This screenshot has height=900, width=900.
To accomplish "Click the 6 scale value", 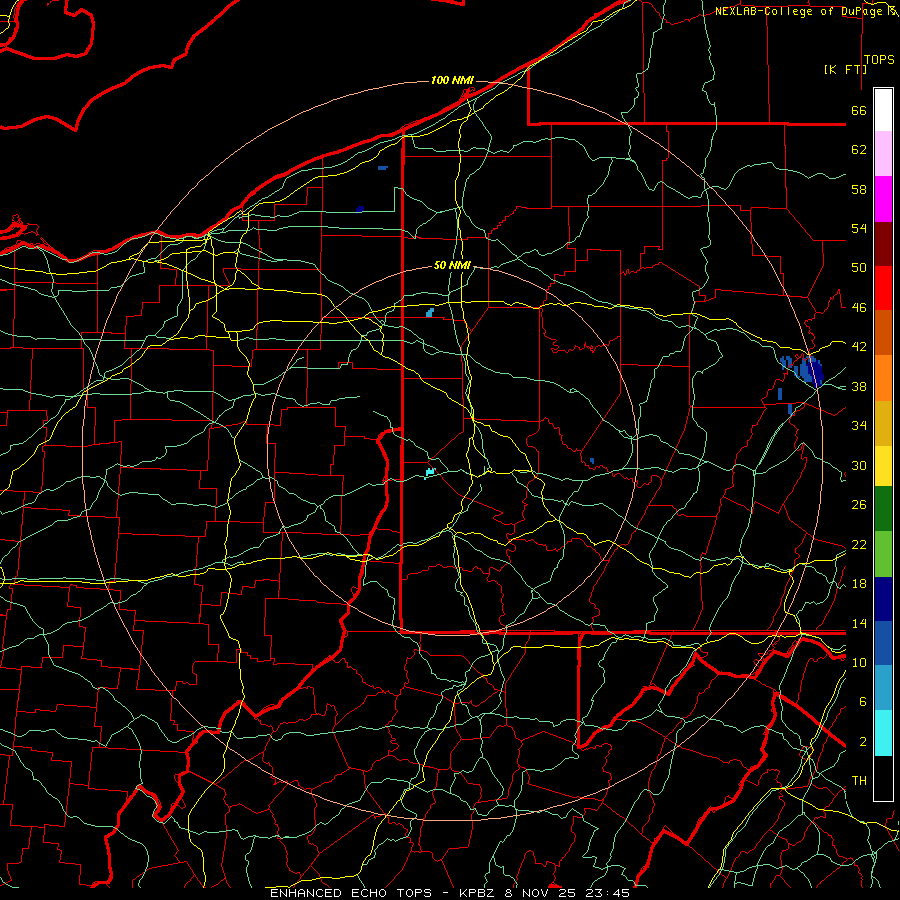I will tap(863, 702).
